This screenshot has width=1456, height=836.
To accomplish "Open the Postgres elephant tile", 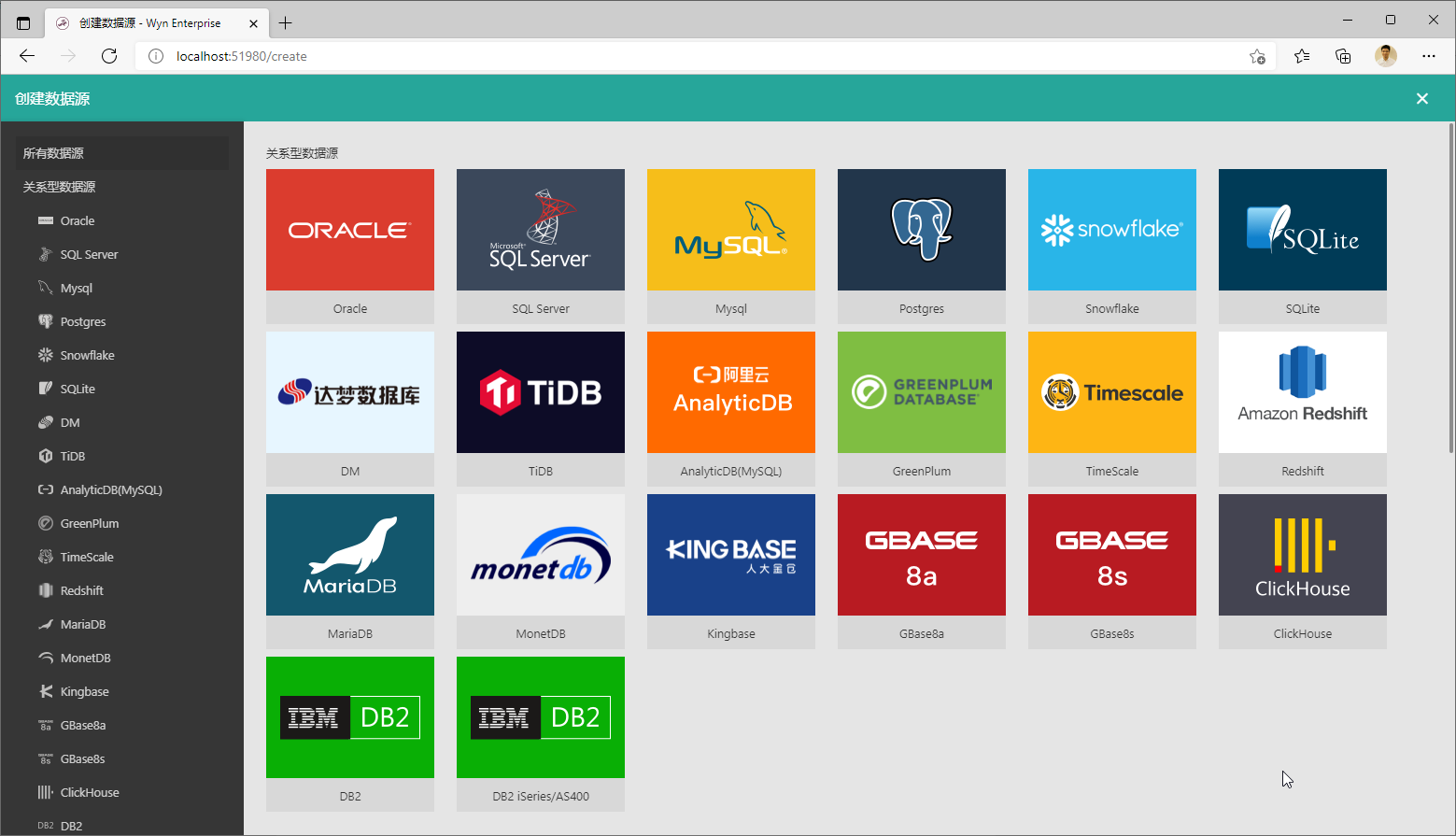I will pos(922,246).
